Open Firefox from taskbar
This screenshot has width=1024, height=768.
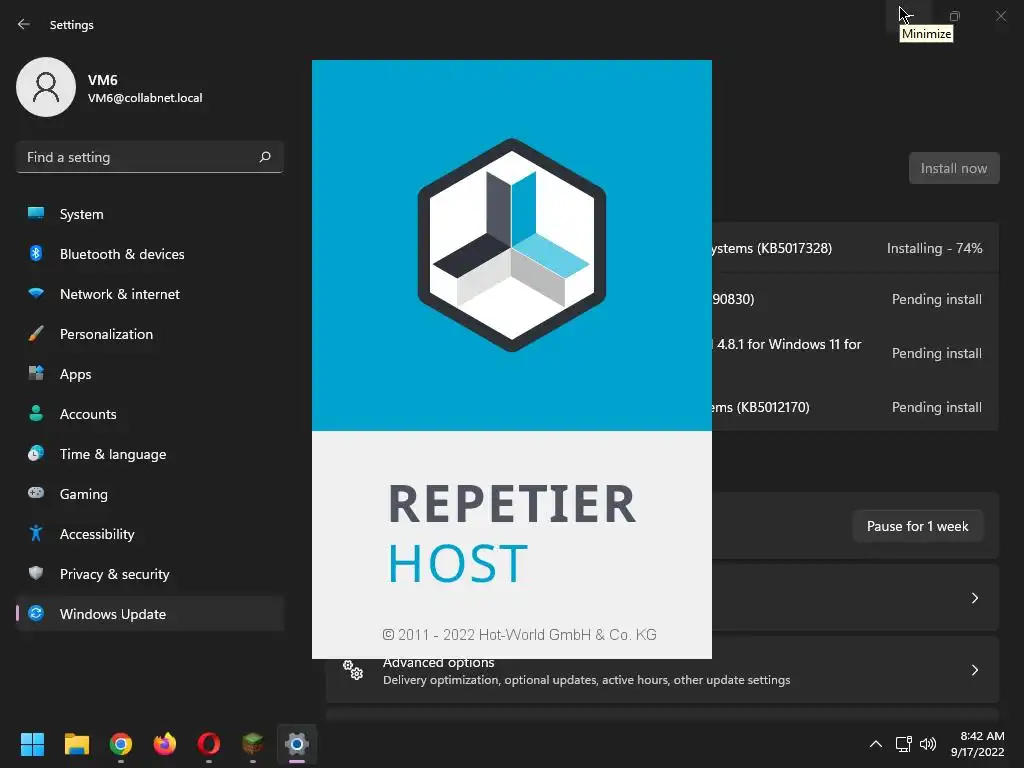(x=165, y=744)
